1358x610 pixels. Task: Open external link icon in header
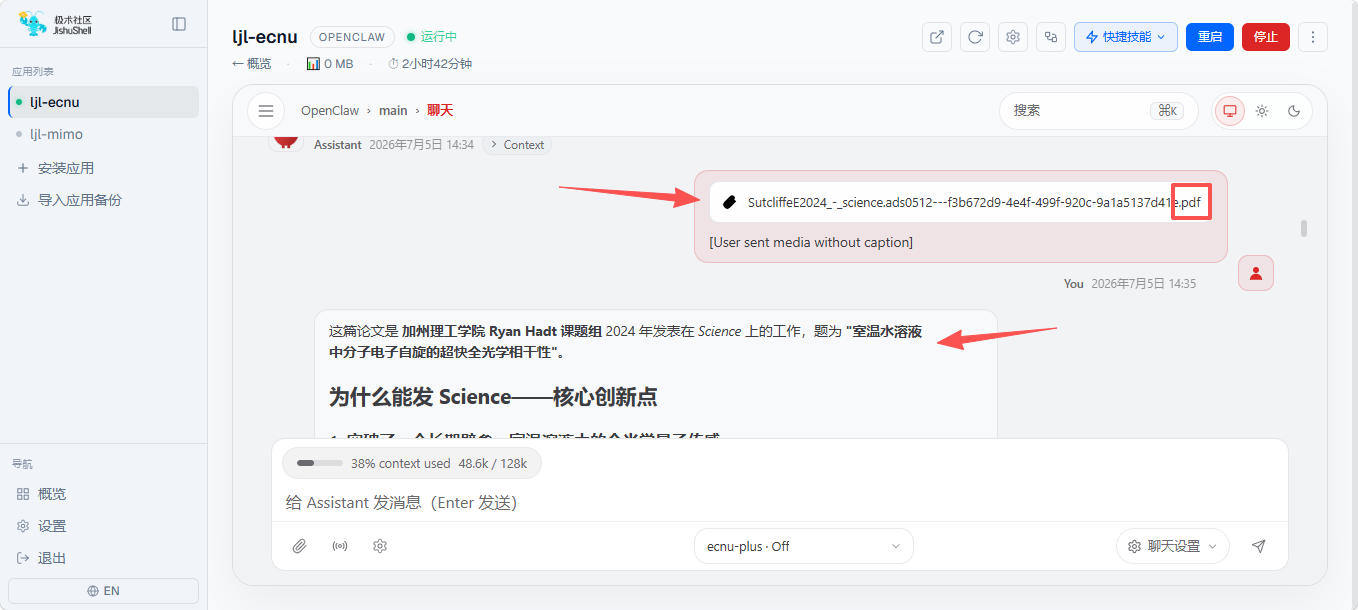(x=936, y=37)
